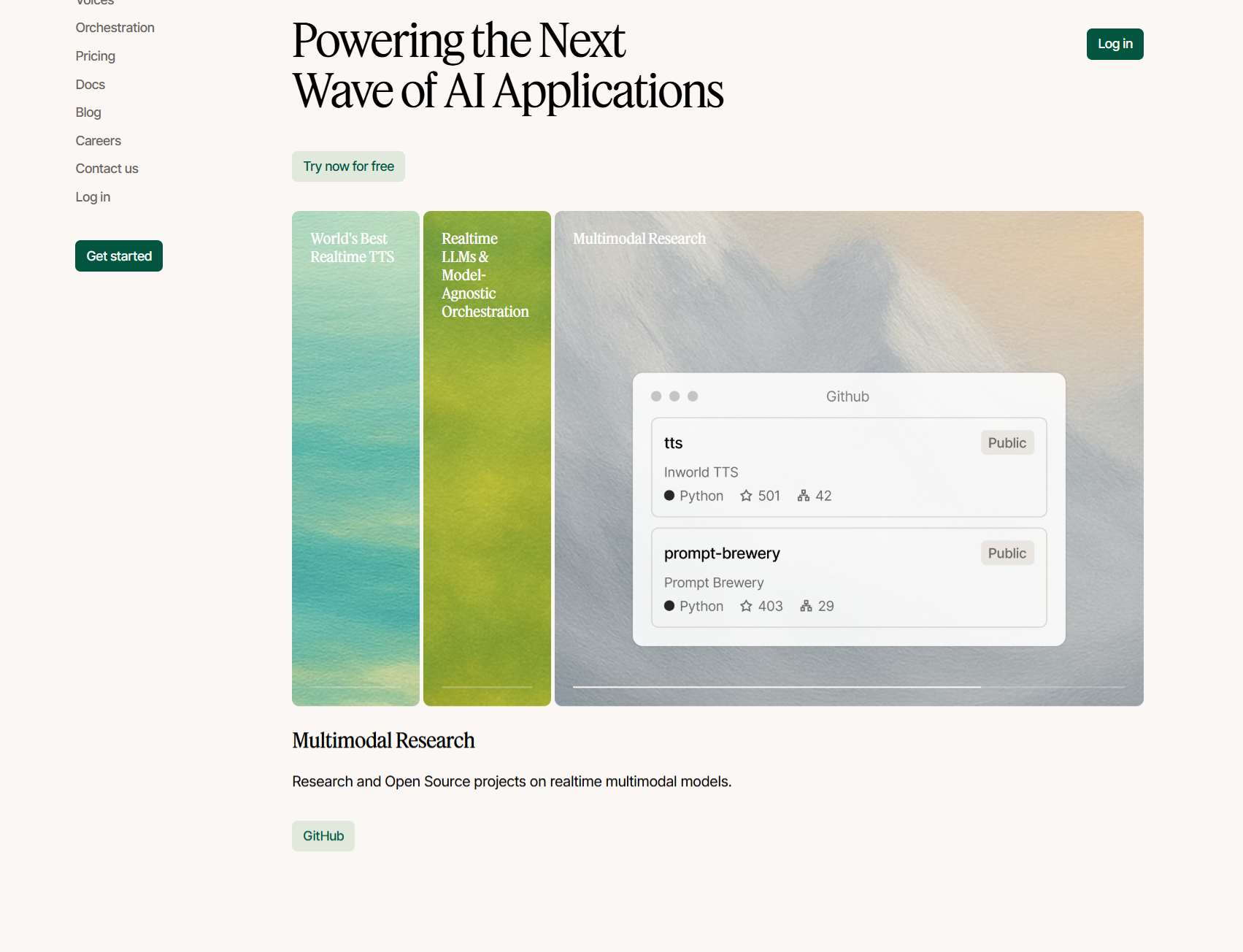Click the Python language dot on tts
Image resolution: width=1243 pixels, height=952 pixels.
pos(669,496)
